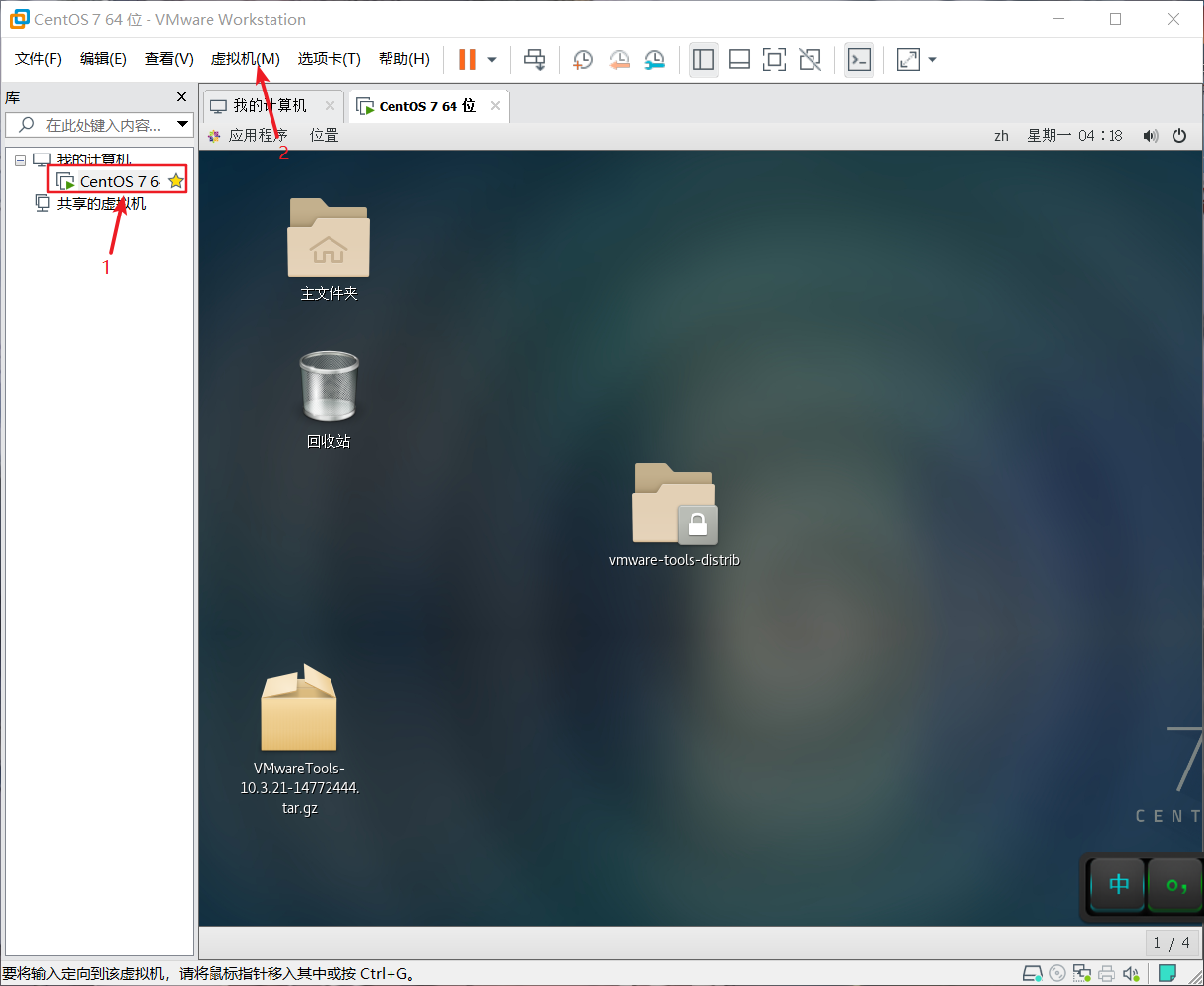Toggle the library sidebar view icon
This screenshot has height=986, width=1204.
point(703,60)
